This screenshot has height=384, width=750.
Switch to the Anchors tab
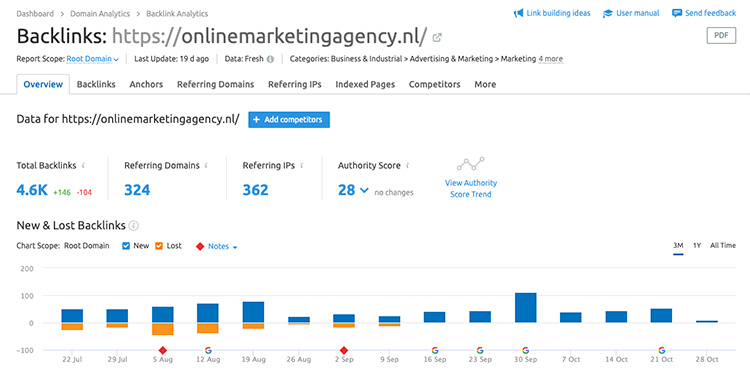[x=146, y=85]
